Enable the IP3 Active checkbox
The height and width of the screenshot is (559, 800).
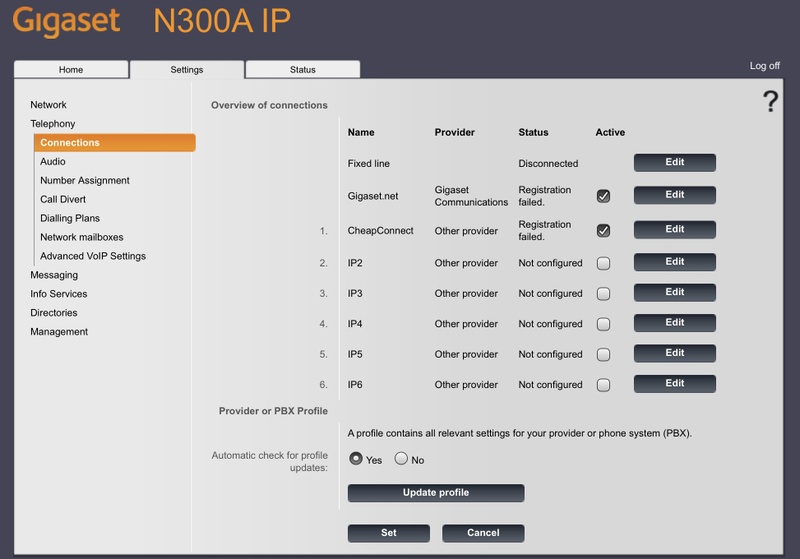coord(603,294)
